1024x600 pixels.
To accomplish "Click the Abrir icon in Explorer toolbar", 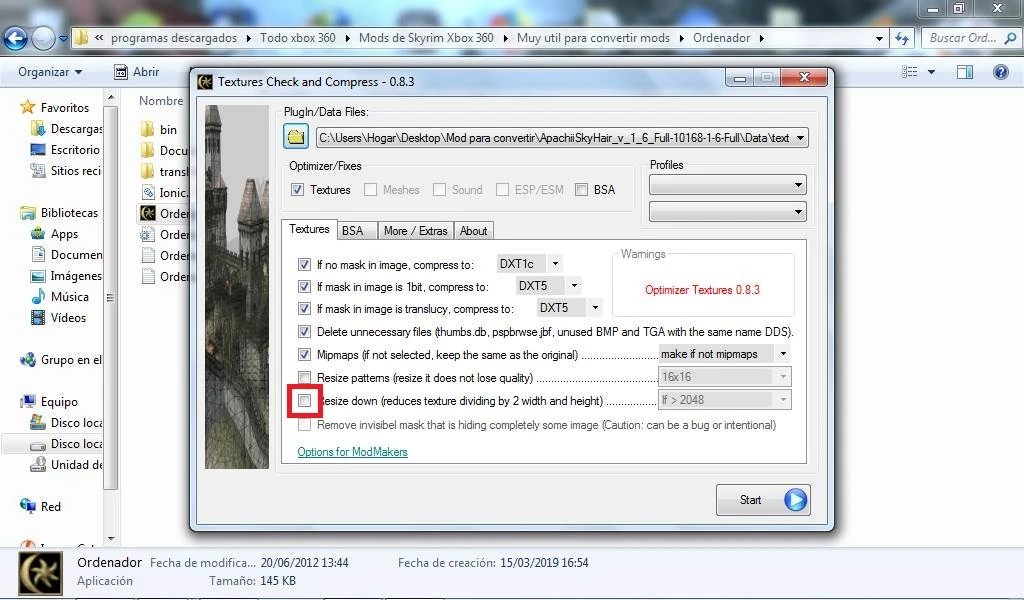I will [x=121, y=72].
